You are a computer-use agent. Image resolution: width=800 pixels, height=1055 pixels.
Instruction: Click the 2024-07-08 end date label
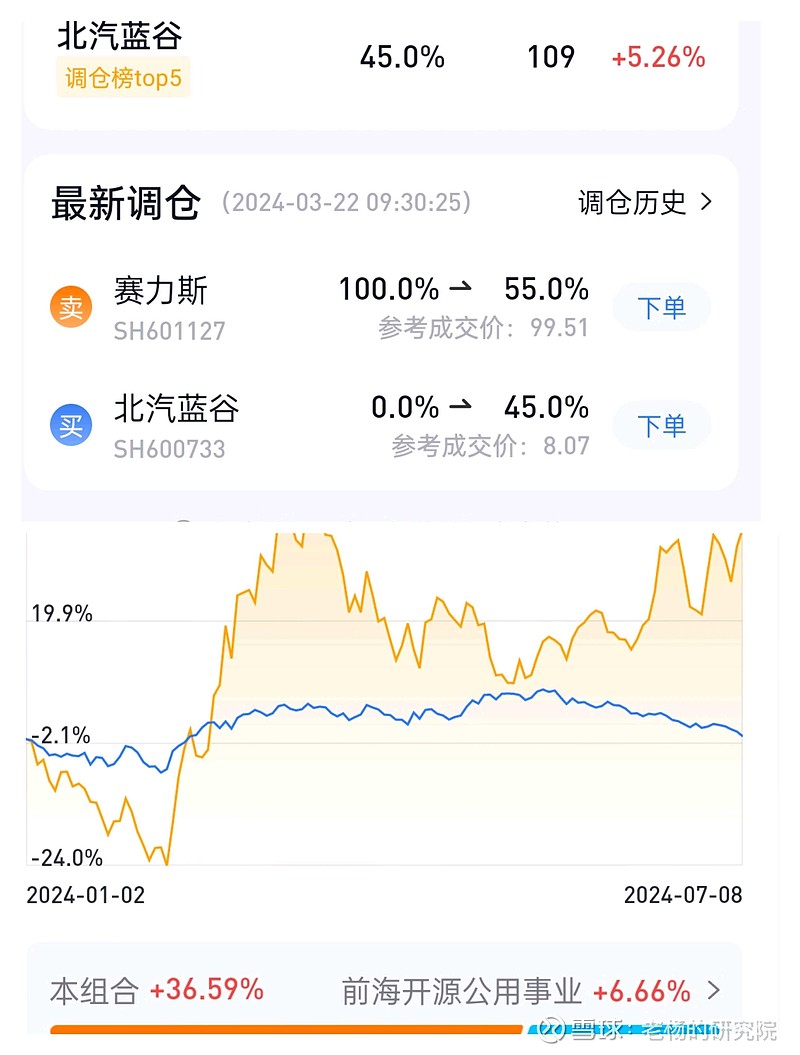click(x=683, y=895)
